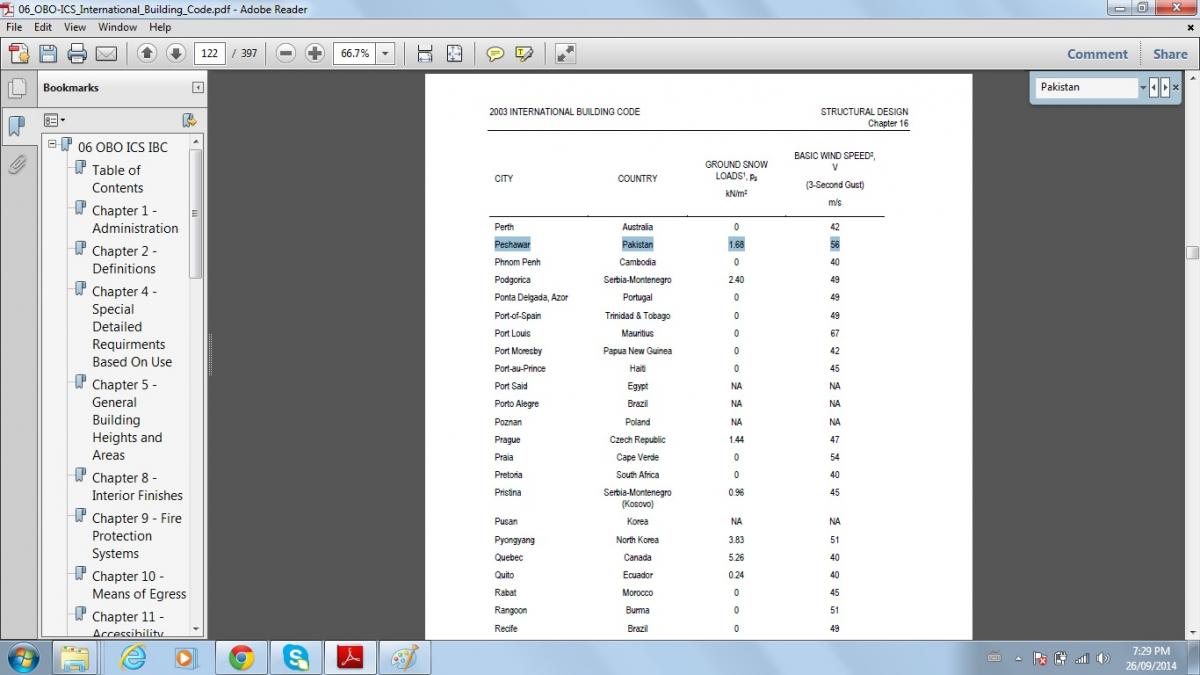Open the View menu
The image size is (1200, 675).
pos(75,27)
